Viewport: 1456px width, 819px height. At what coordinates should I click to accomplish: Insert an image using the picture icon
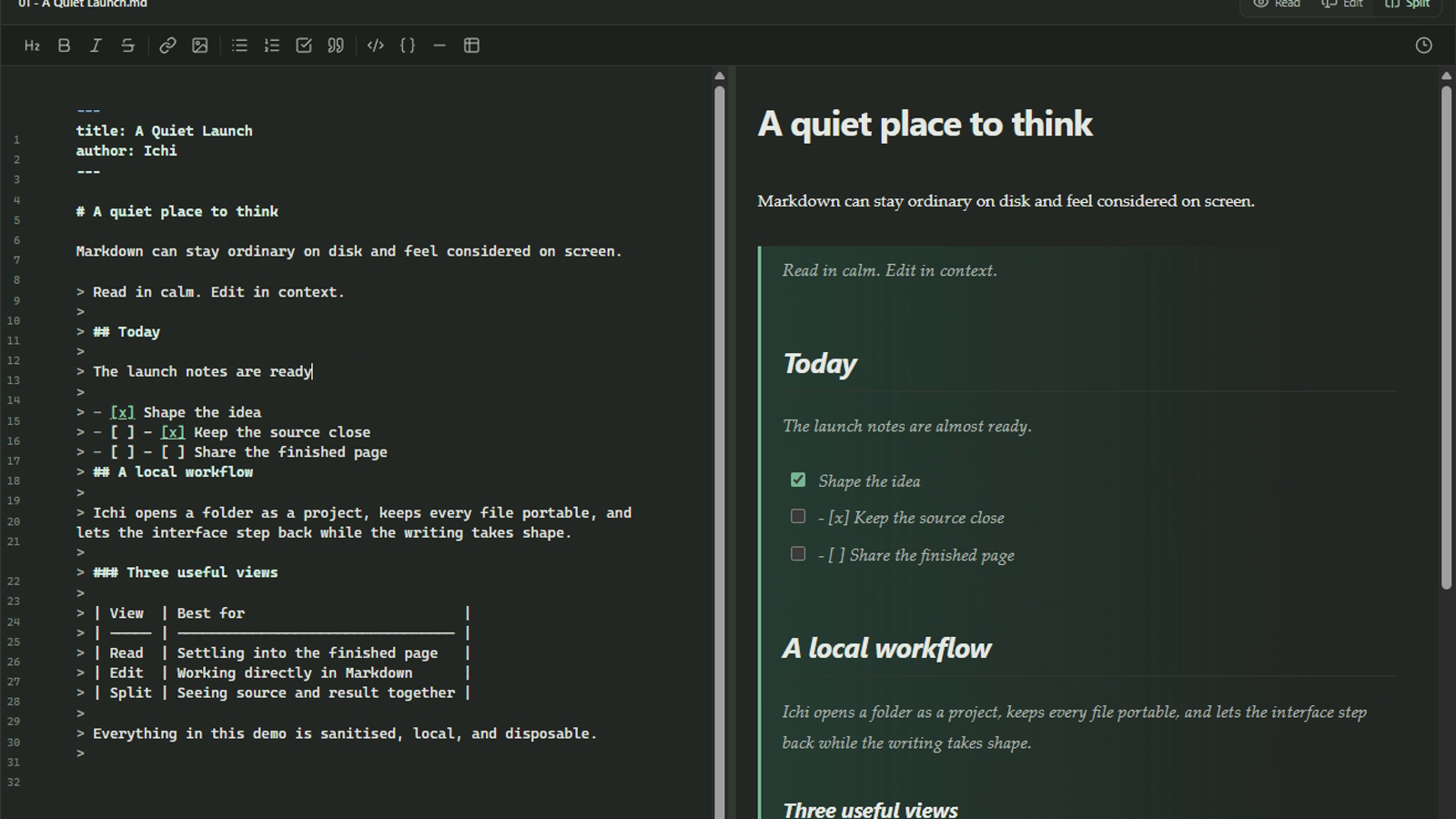click(x=200, y=45)
